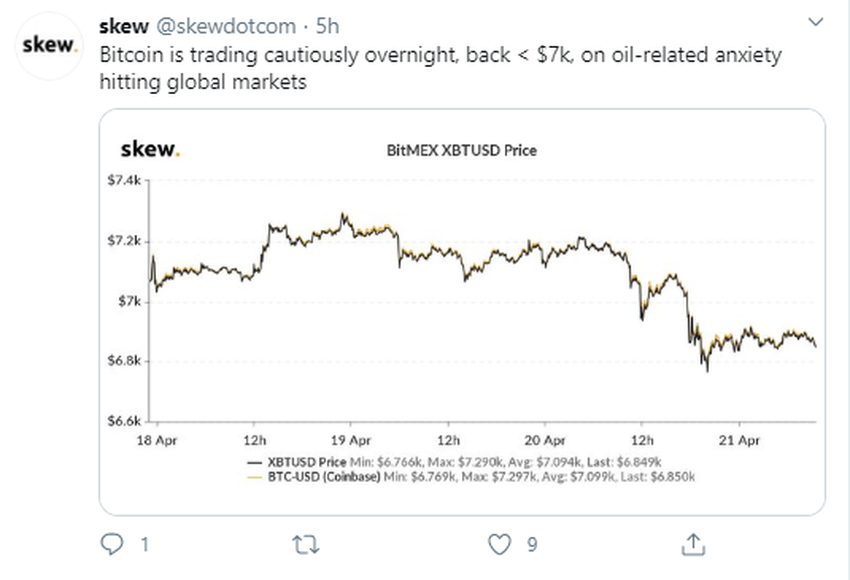Image resolution: width=850 pixels, height=580 pixels.
Task: Click the reply count number 1
Action: 145,545
